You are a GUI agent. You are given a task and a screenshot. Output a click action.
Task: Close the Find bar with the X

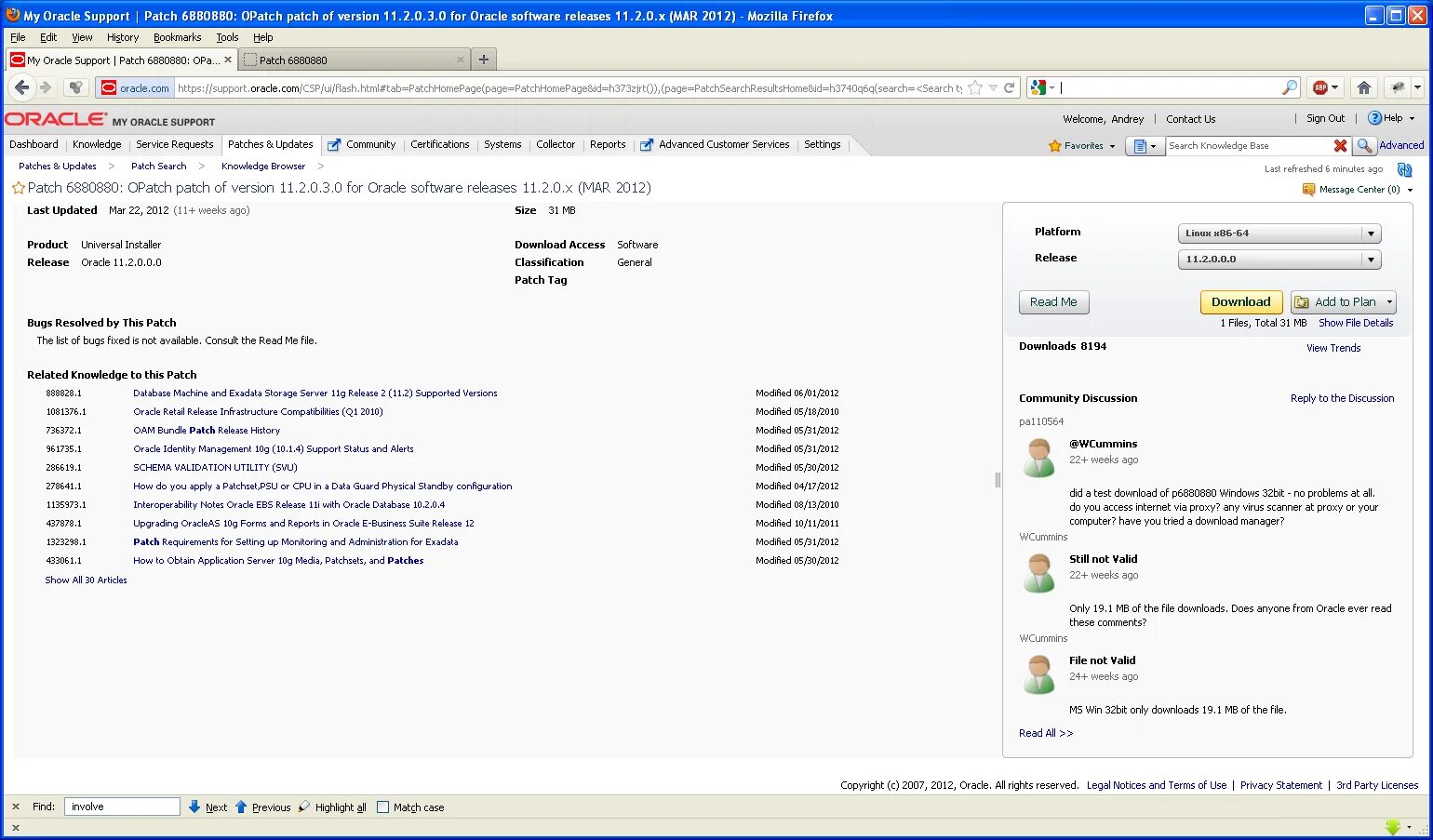pos(15,807)
